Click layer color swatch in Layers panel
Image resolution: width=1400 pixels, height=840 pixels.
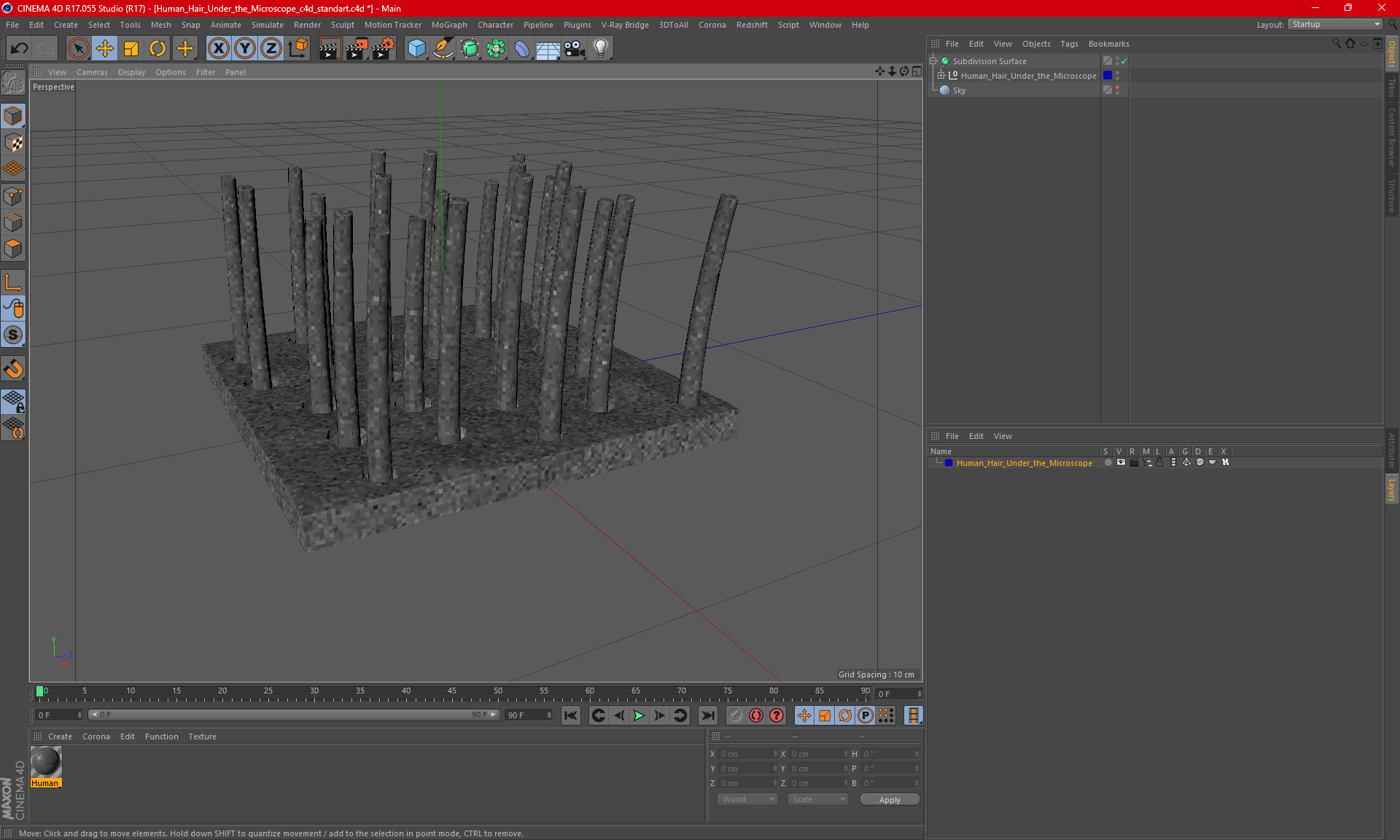(x=949, y=463)
